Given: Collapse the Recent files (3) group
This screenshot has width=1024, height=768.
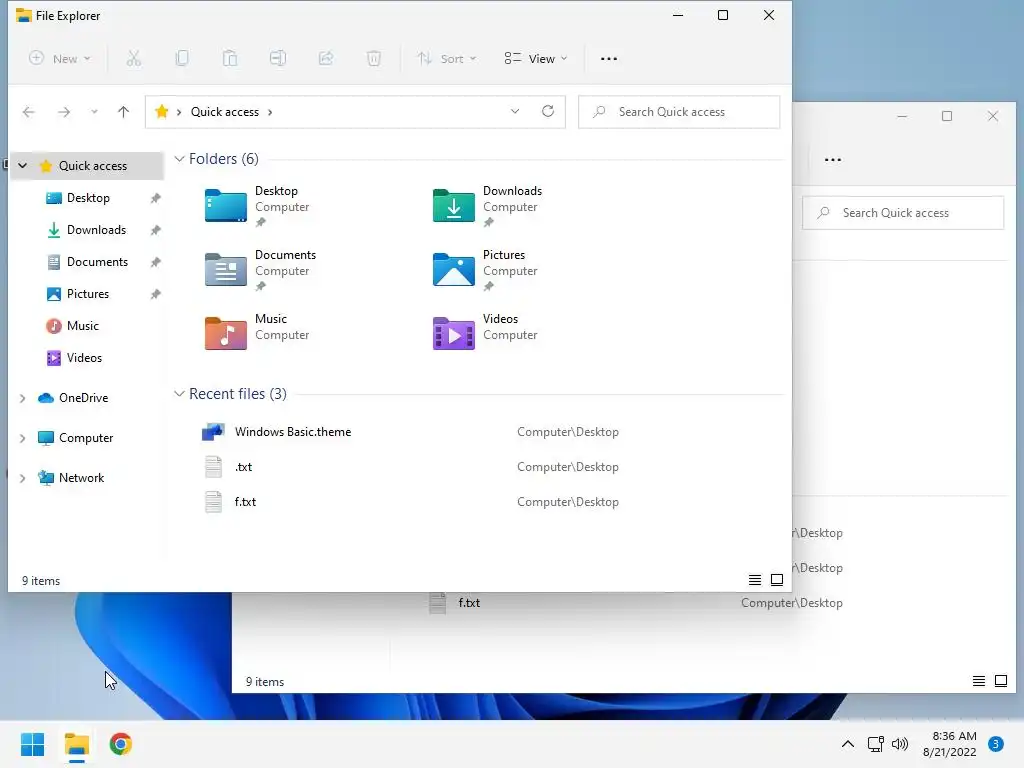Looking at the screenshot, I should pyautogui.click(x=179, y=394).
